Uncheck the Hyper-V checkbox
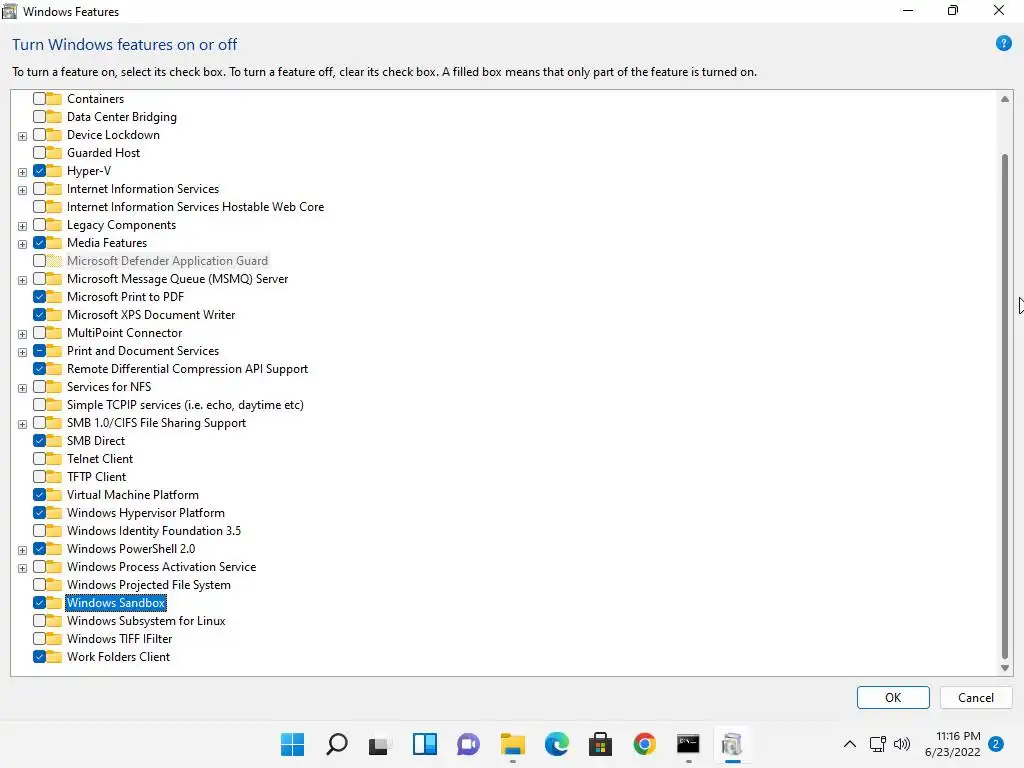Image resolution: width=1024 pixels, height=768 pixels. point(39,170)
